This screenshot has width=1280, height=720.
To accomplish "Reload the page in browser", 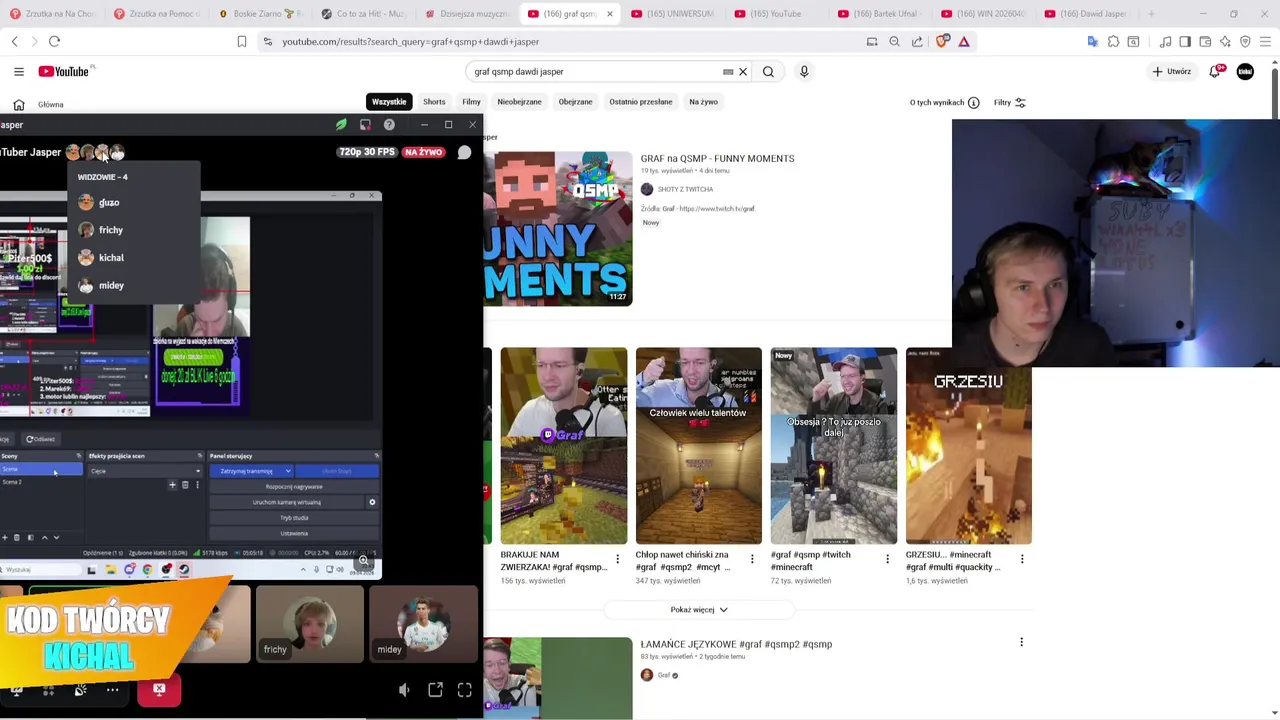I will (x=55, y=41).
